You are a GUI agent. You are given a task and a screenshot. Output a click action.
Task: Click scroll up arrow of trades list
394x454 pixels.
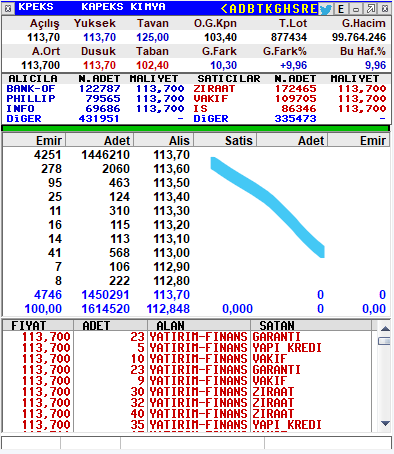click(385, 329)
